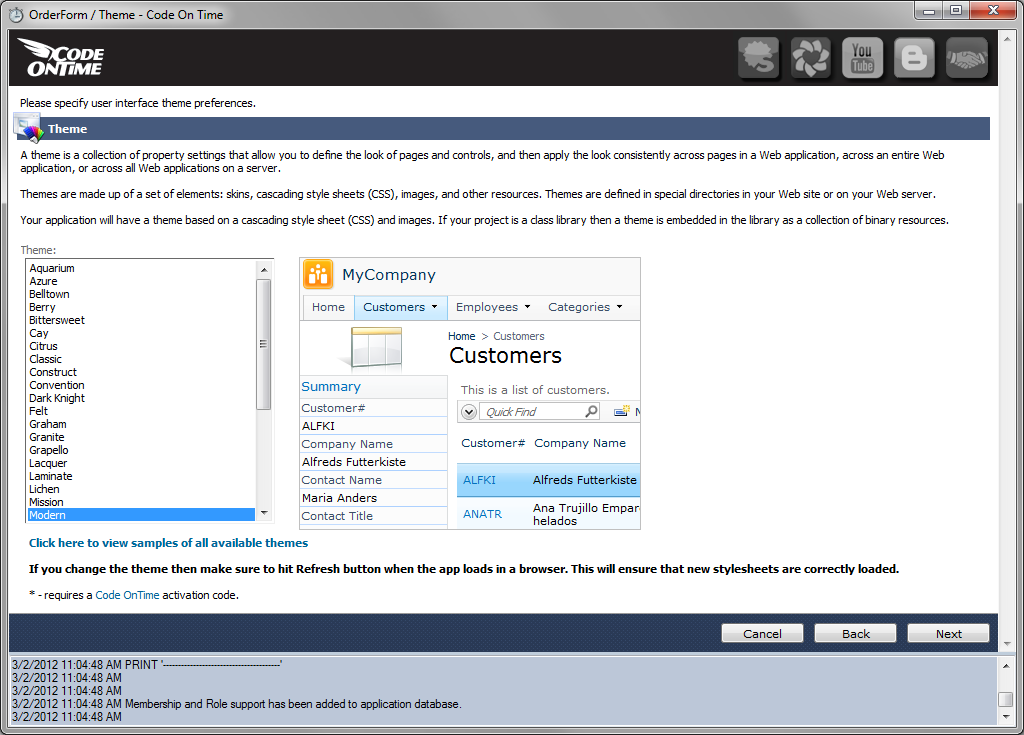Select the Grapello theme

tap(140, 450)
